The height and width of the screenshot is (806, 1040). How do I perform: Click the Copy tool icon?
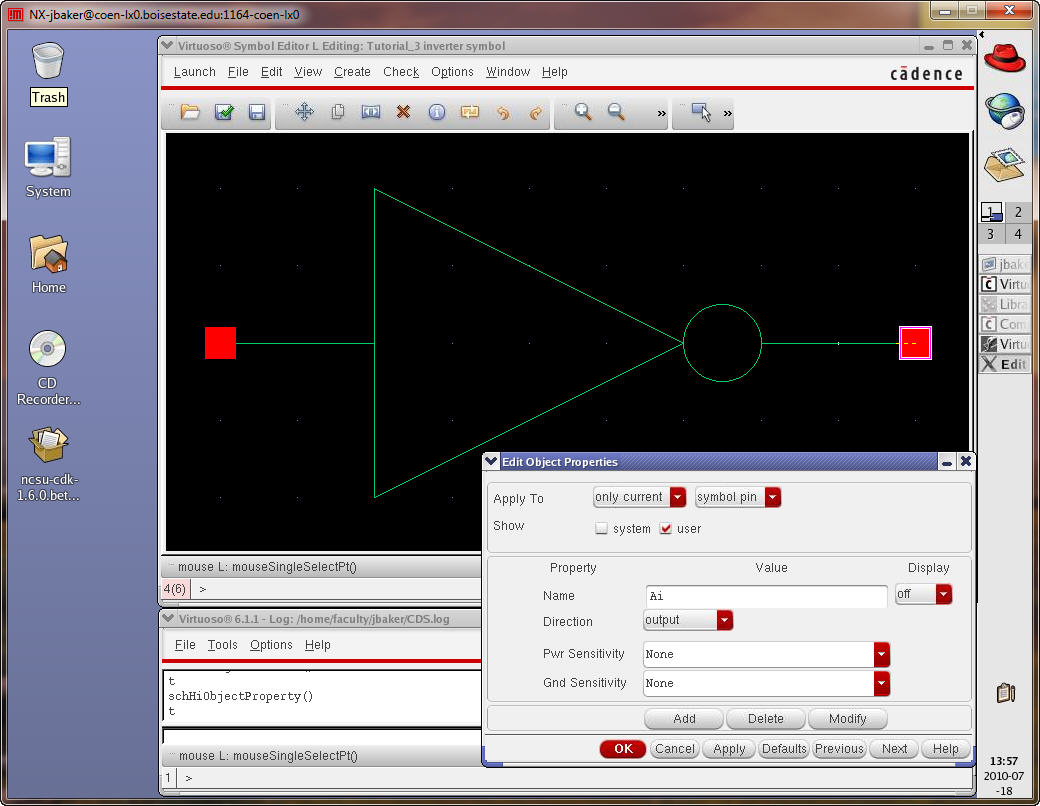(338, 113)
